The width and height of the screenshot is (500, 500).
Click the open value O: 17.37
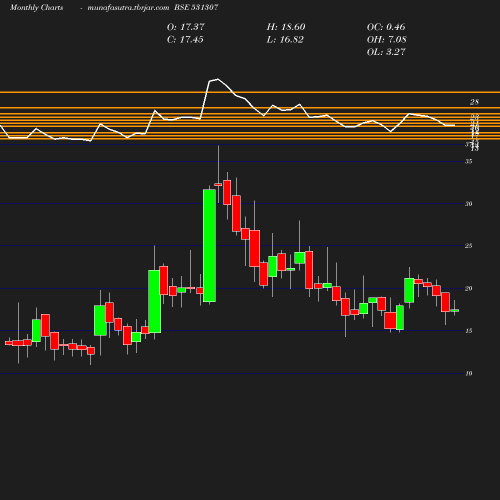click(x=186, y=27)
